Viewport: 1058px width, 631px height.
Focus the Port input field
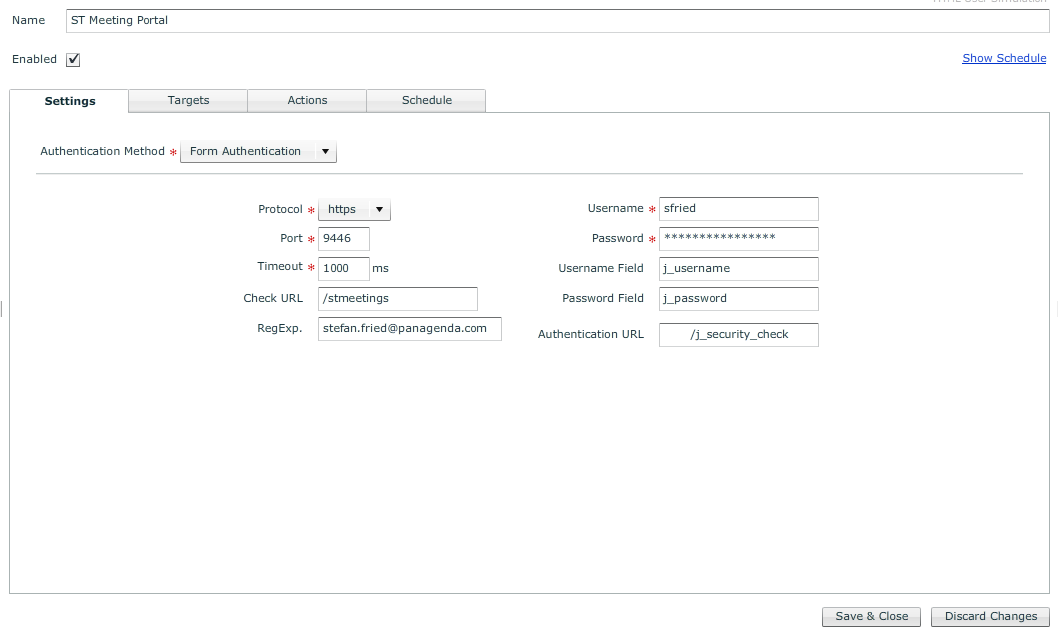(x=343, y=239)
